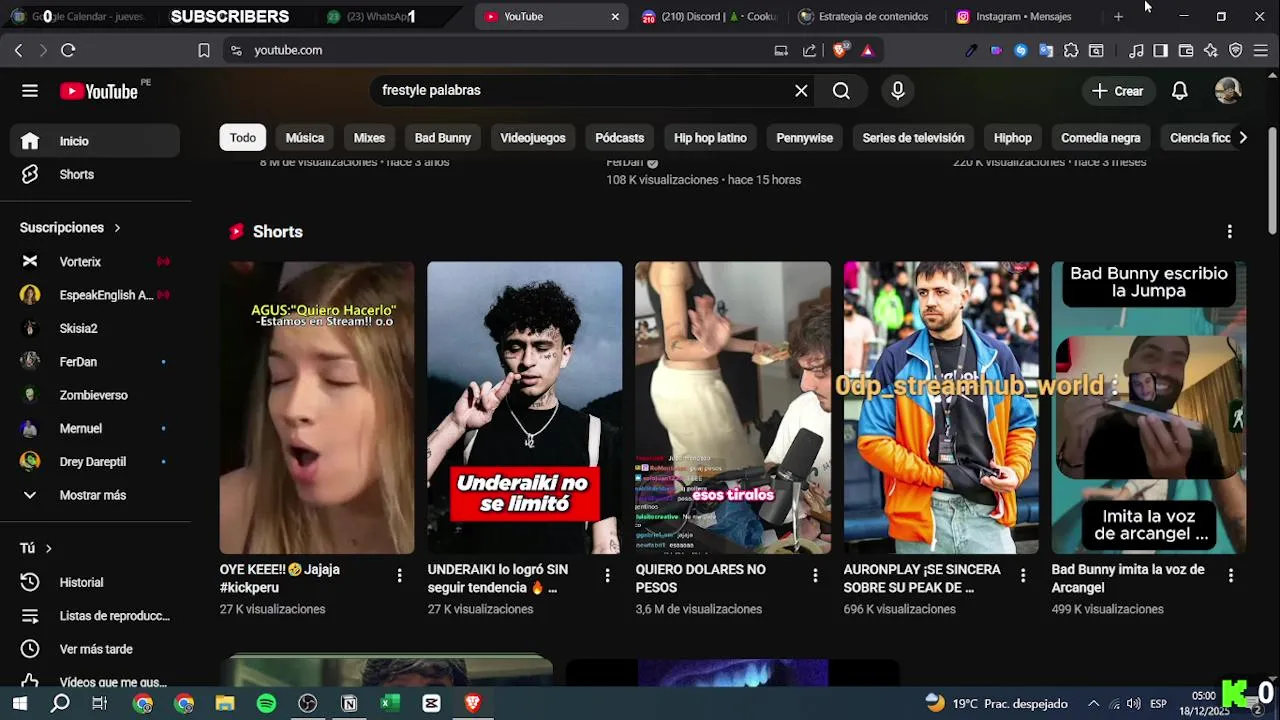This screenshot has width=1280, height=720.
Task: Open Windows Start menu
Action: click(19, 704)
